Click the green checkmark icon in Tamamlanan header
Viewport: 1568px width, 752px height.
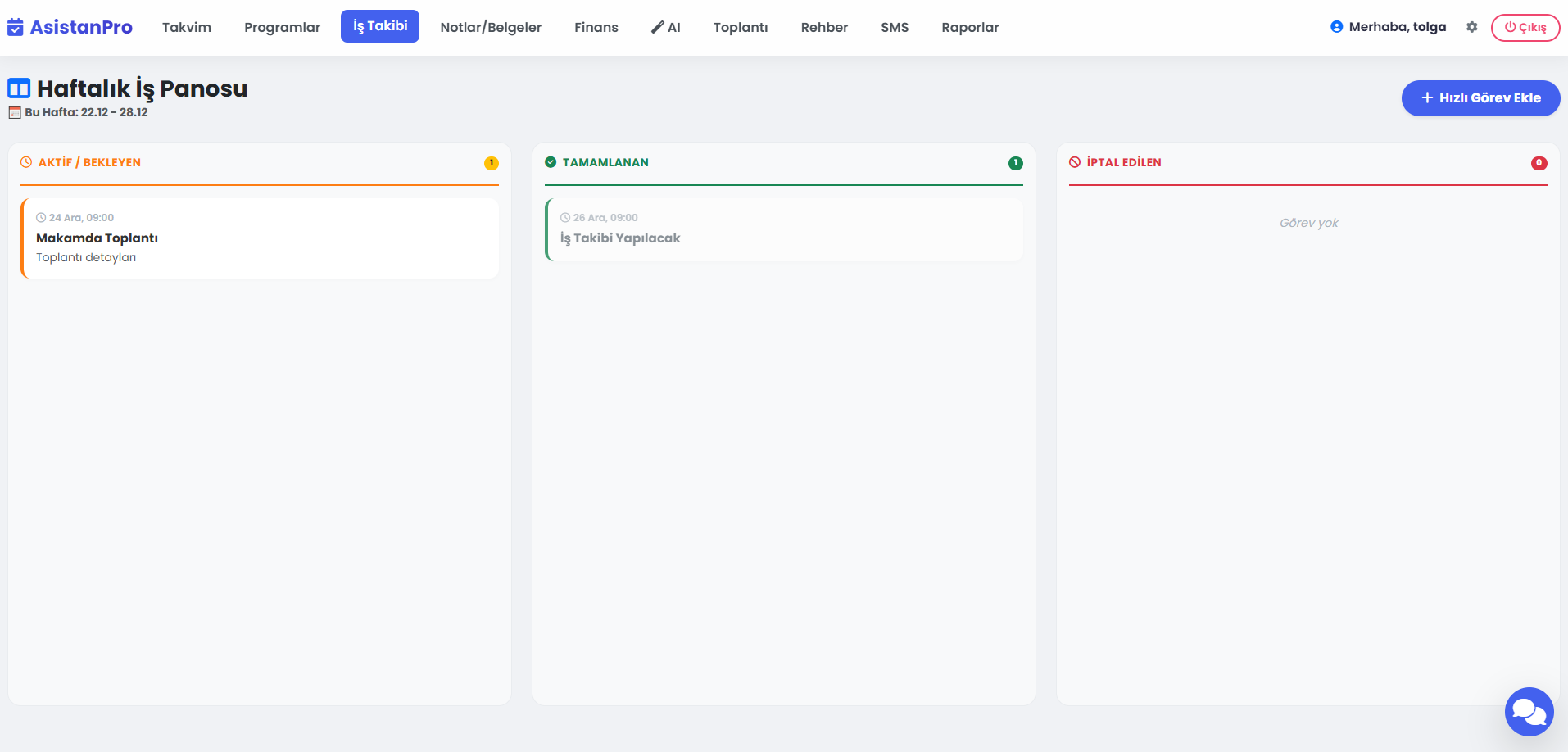click(x=551, y=162)
